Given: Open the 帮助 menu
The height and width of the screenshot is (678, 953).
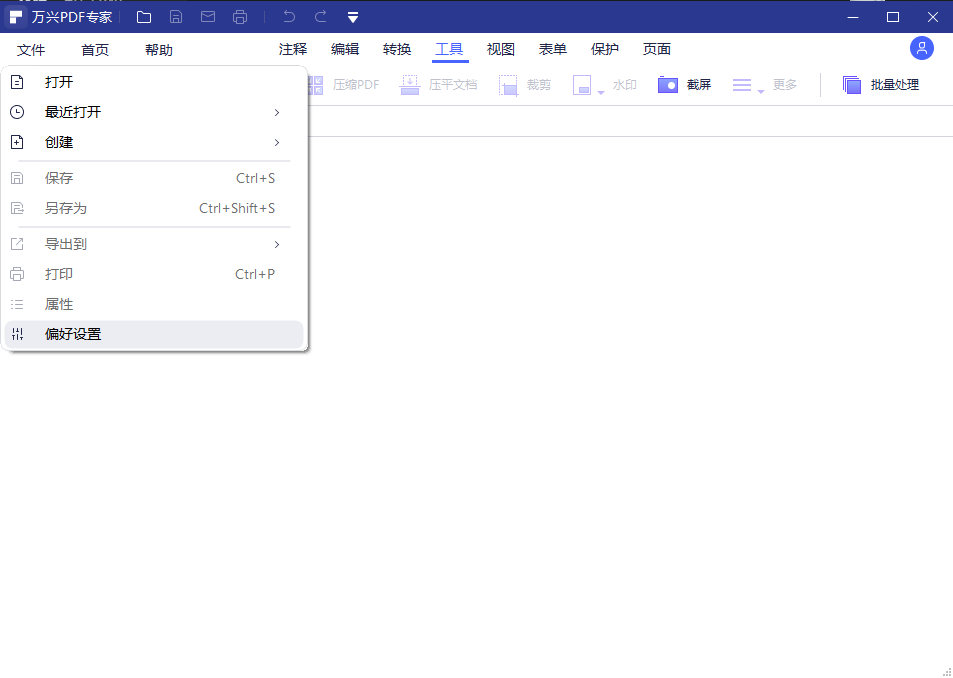Looking at the screenshot, I should [x=159, y=50].
